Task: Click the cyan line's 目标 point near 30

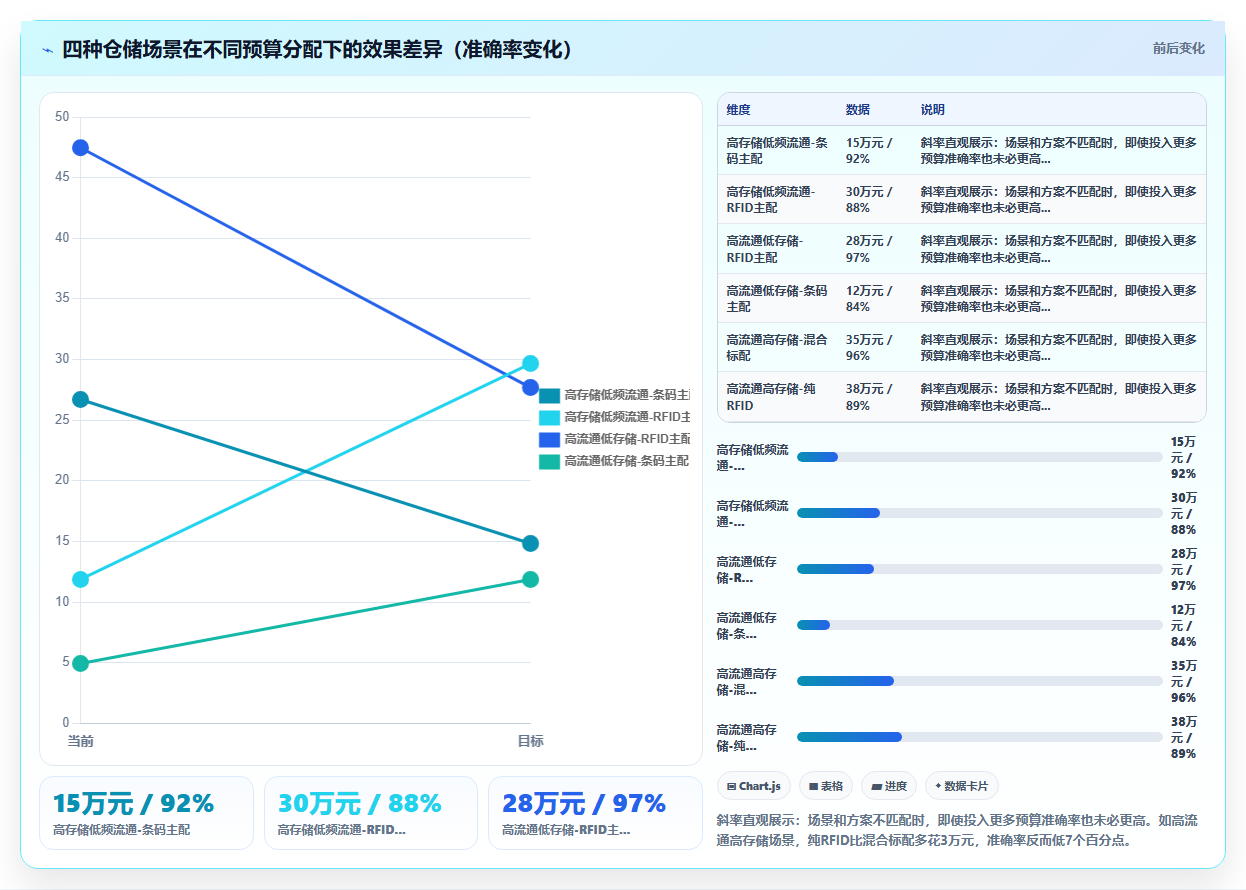Action: coord(530,364)
